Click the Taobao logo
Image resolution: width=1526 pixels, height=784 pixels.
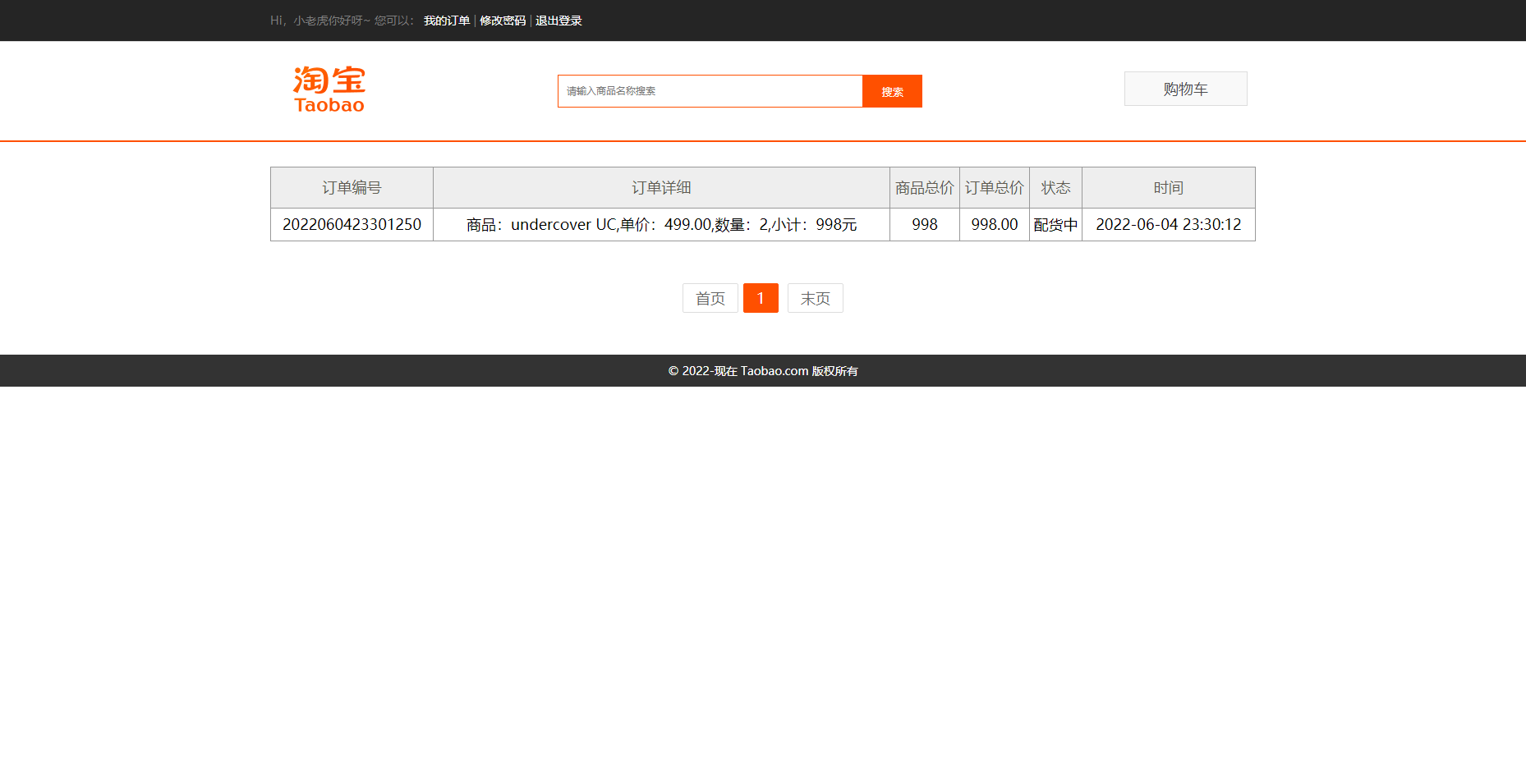coord(329,89)
